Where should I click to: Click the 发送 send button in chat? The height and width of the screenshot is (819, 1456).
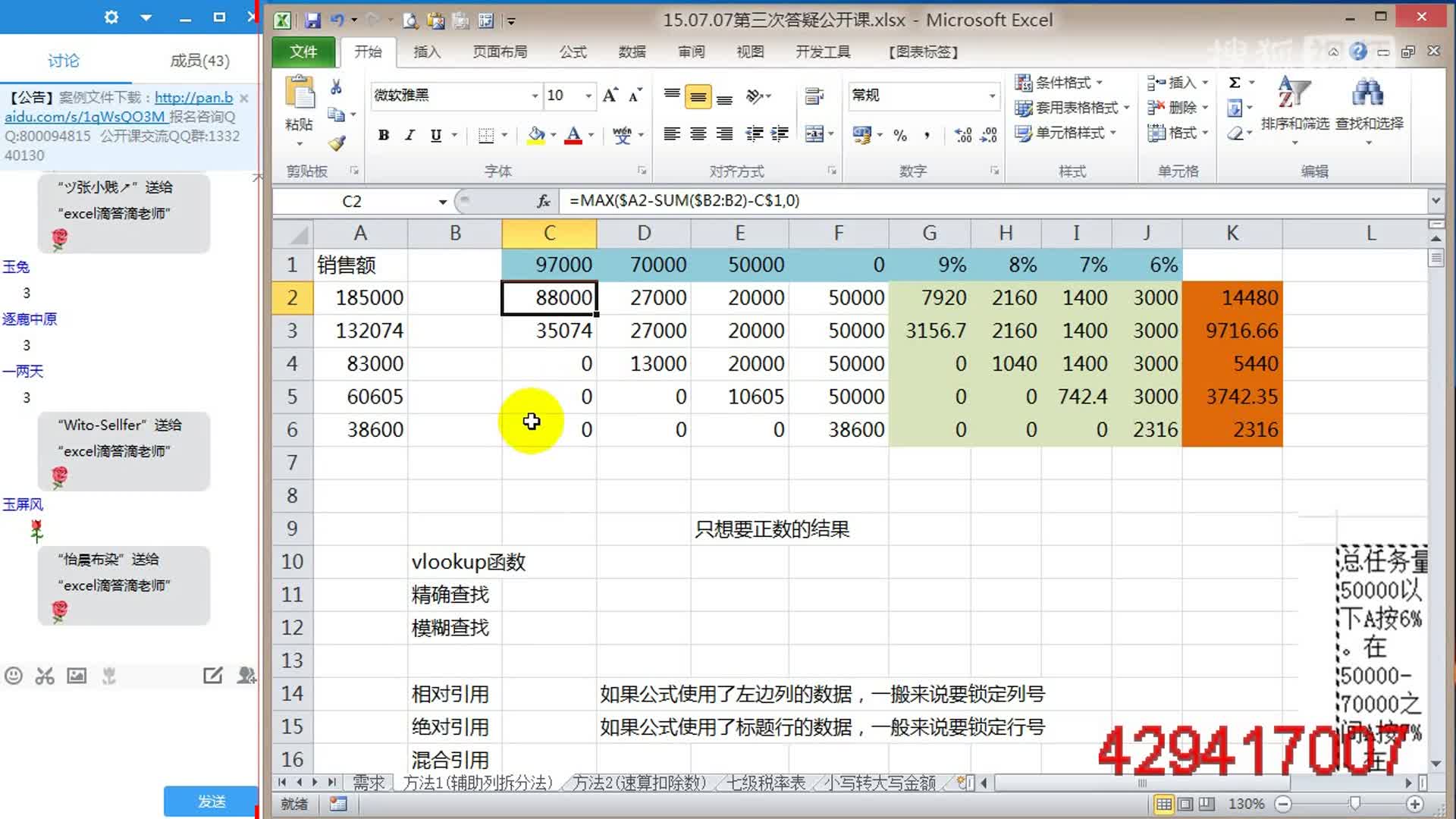(x=211, y=801)
